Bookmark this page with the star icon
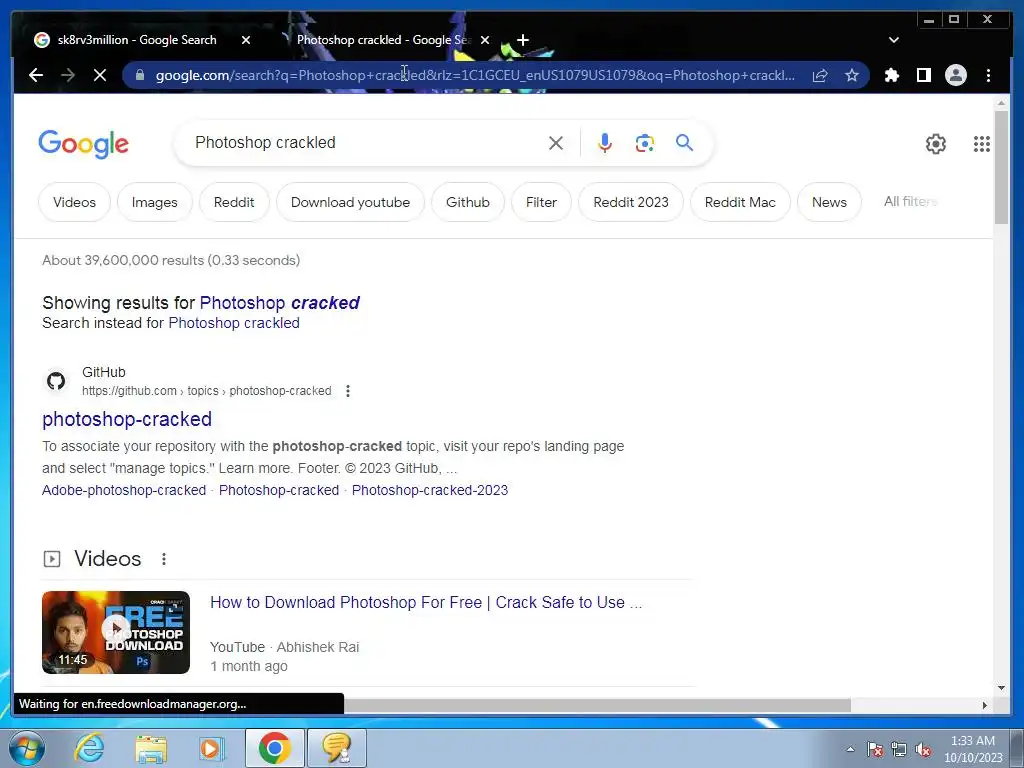 coord(852,75)
